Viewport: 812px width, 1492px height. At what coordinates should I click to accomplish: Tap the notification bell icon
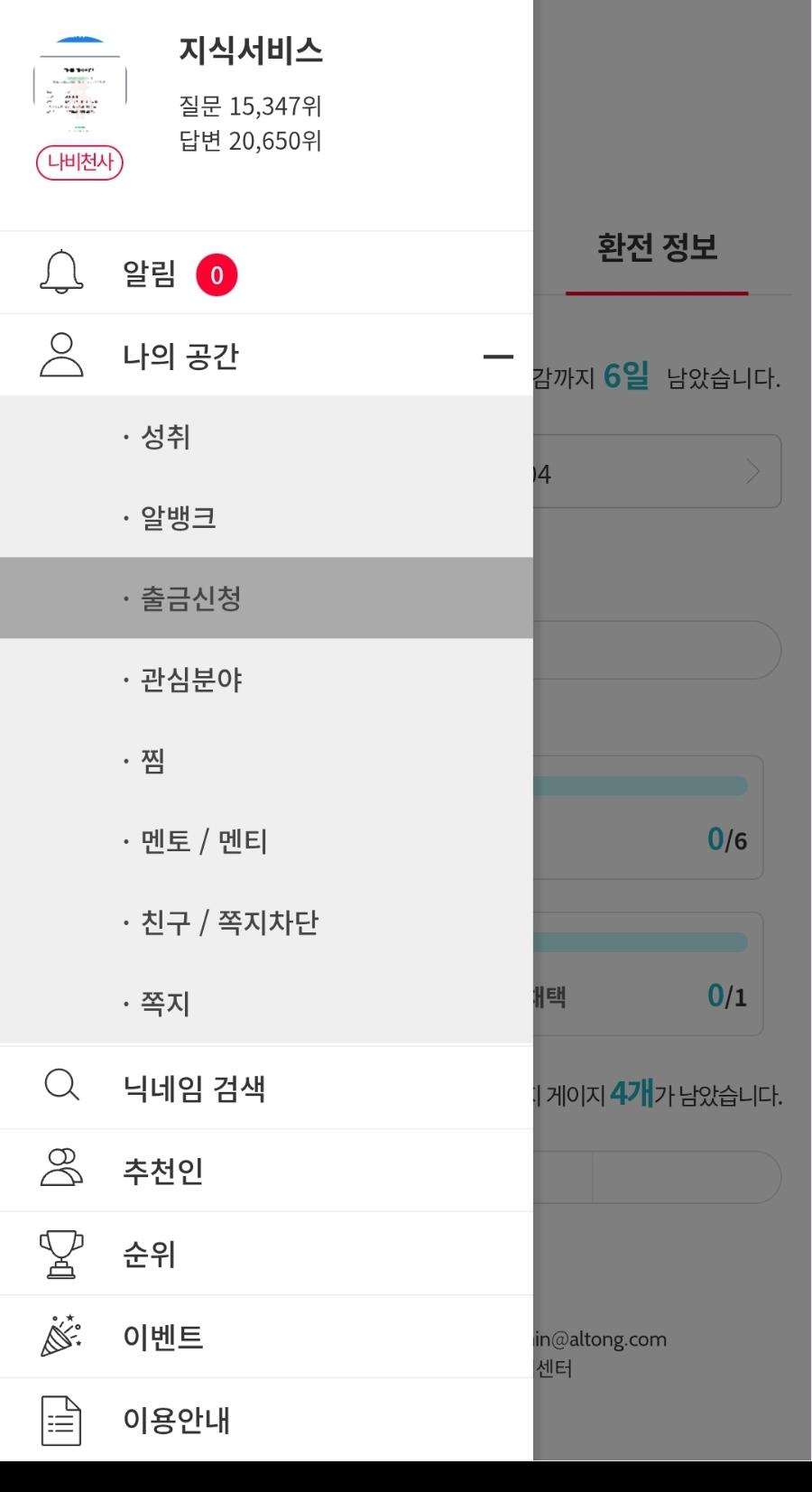[x=61, y=272]
